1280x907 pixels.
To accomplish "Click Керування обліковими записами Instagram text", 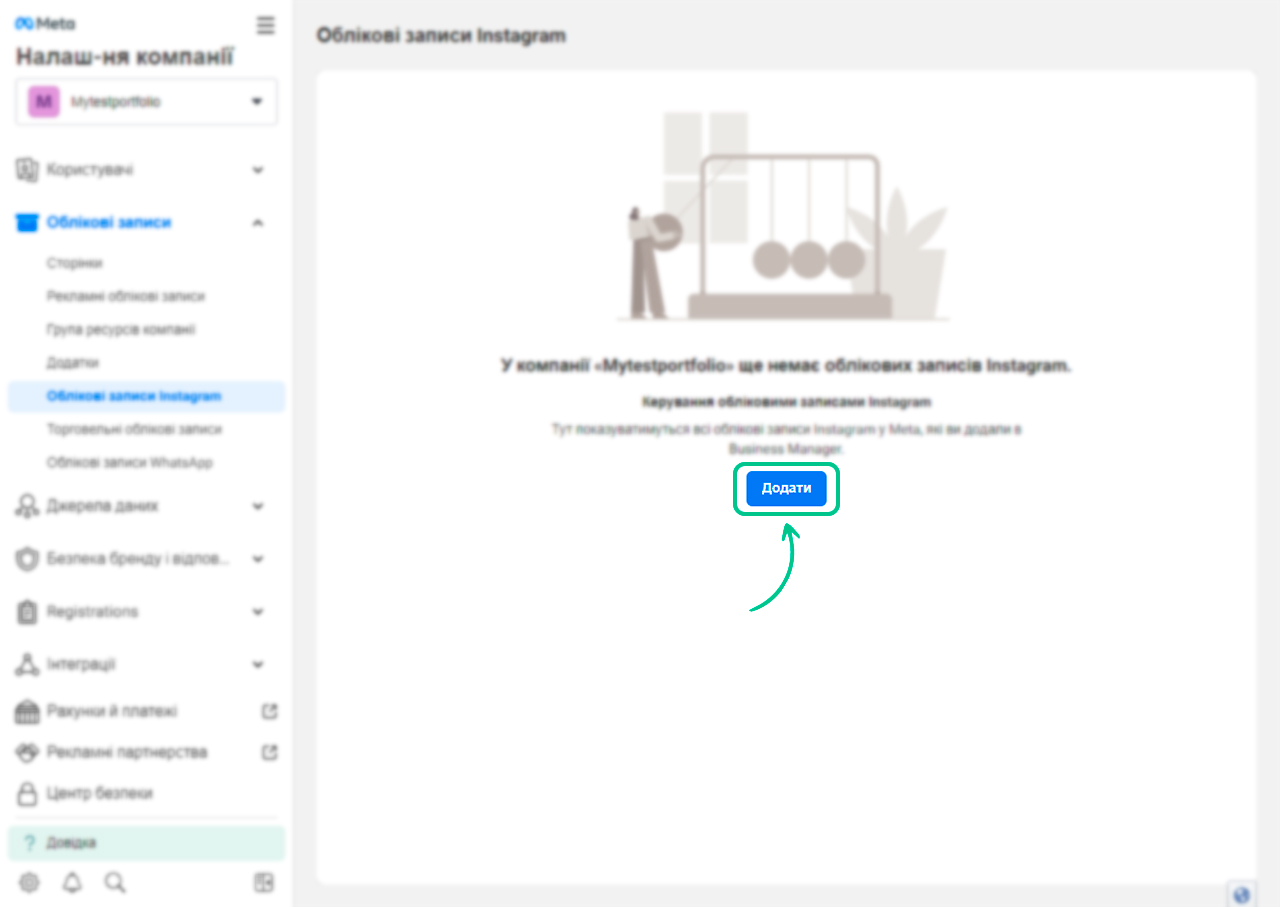I will [x=786, y=402].
